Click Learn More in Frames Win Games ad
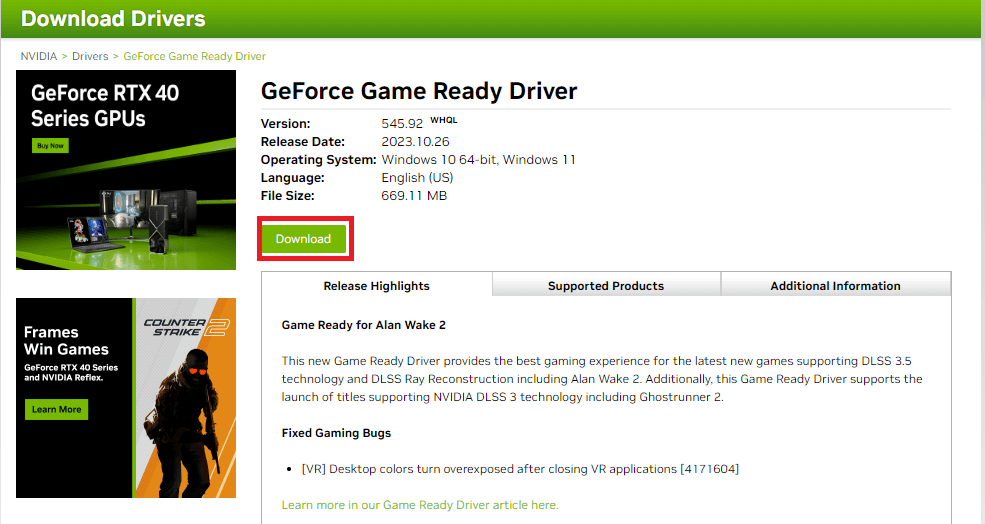985x524 pixels. click(56, 410)
